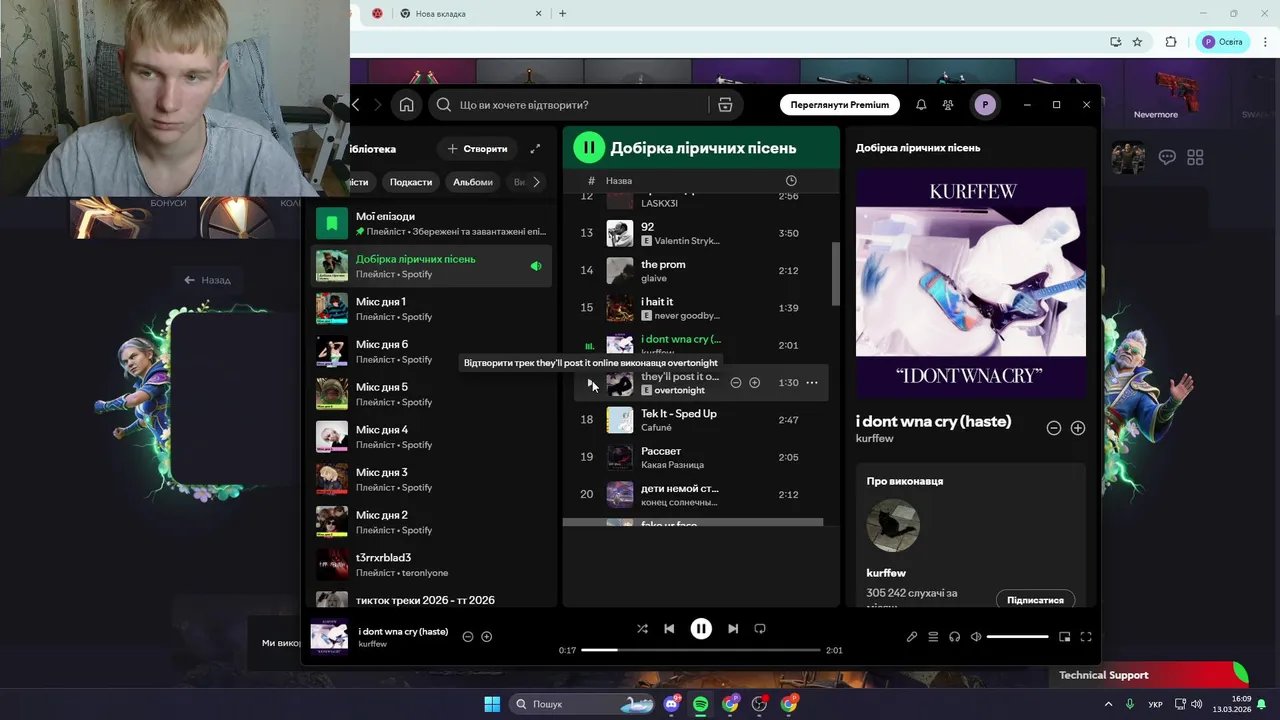Show more library filters with the chevron arrow

pos(536,182)
